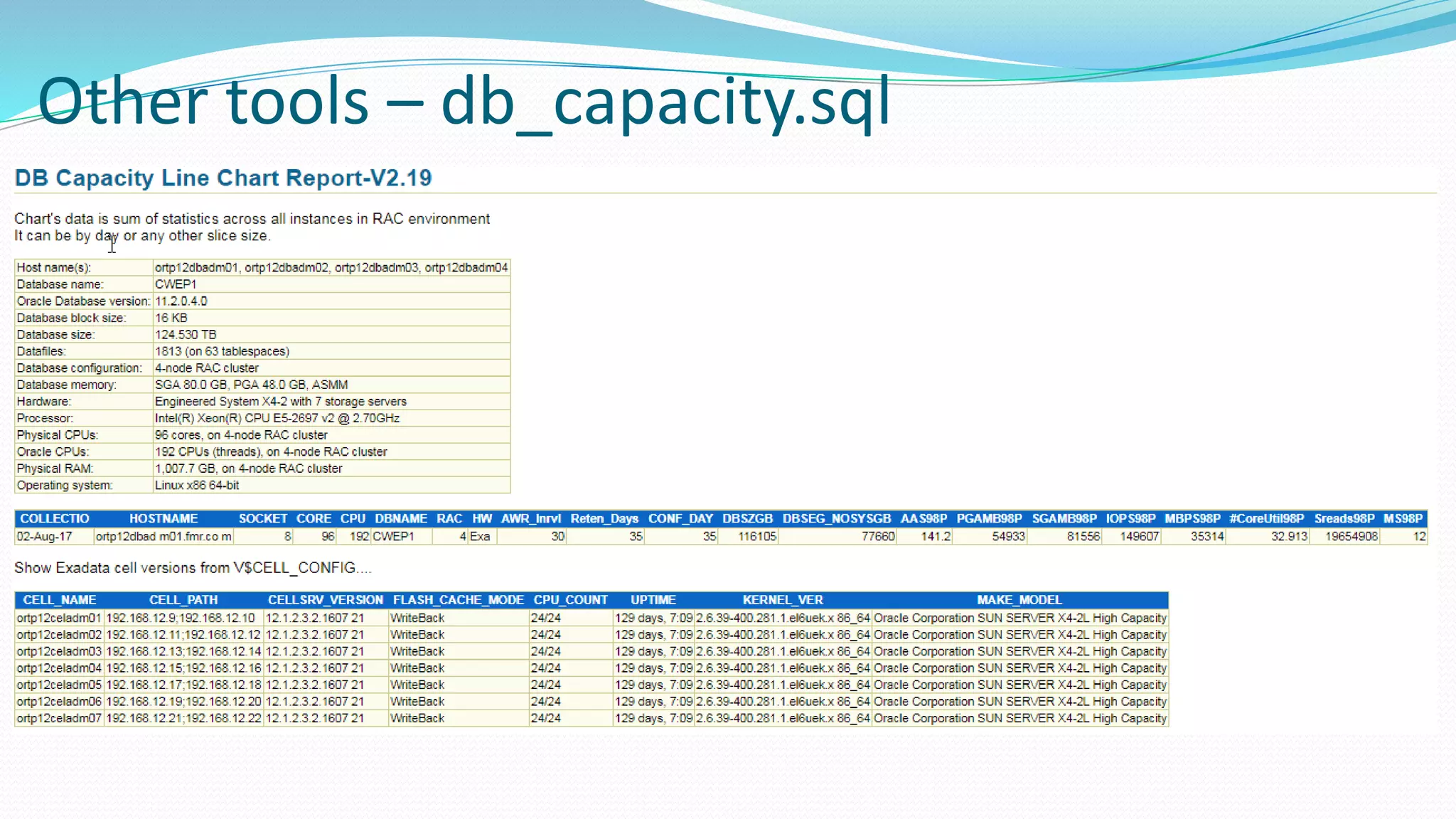
Task: Click the 'AWR_Inrvl' column header
Action: point(531,518)
